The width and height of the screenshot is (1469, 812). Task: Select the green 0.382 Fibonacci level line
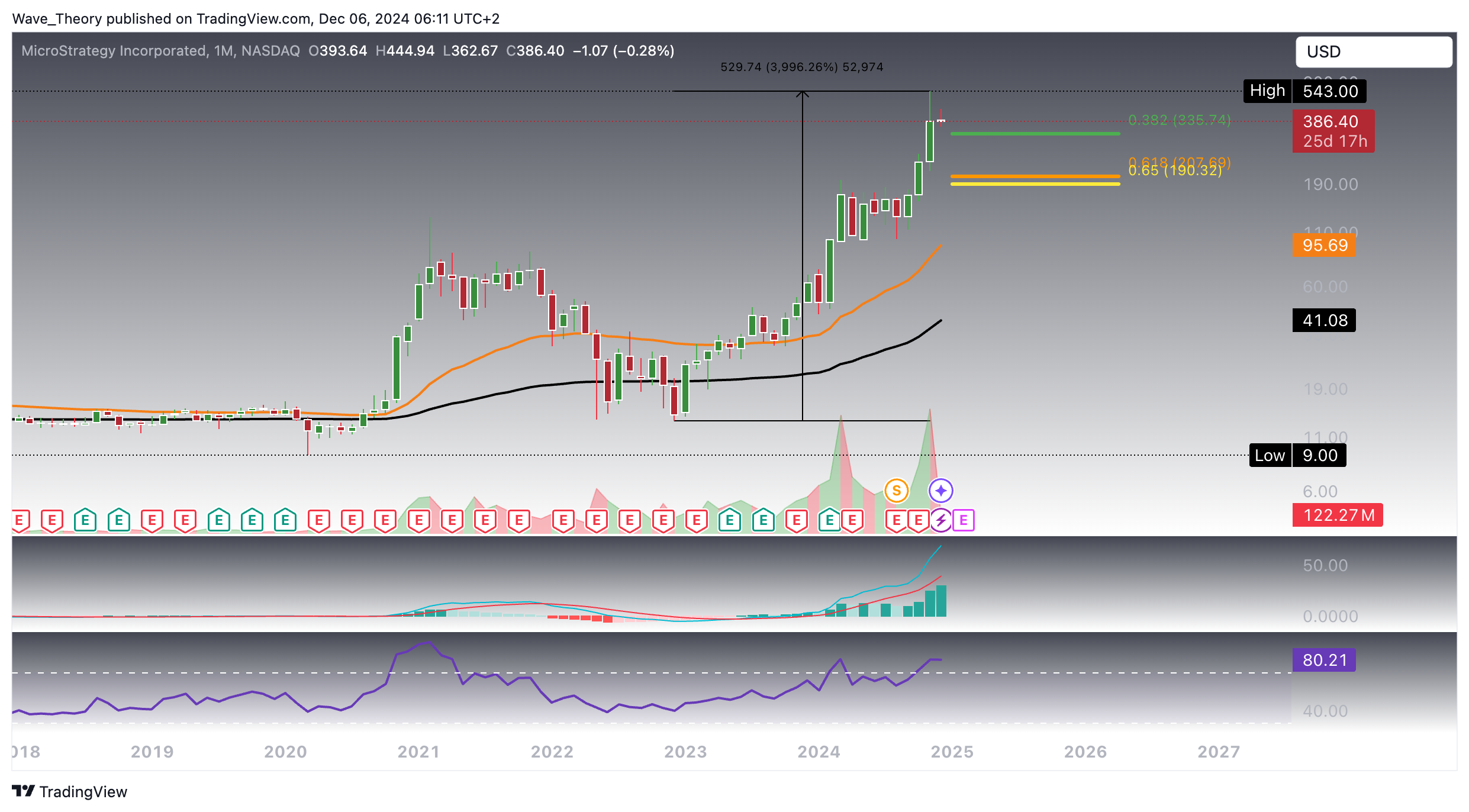[x=1035, y=134]
